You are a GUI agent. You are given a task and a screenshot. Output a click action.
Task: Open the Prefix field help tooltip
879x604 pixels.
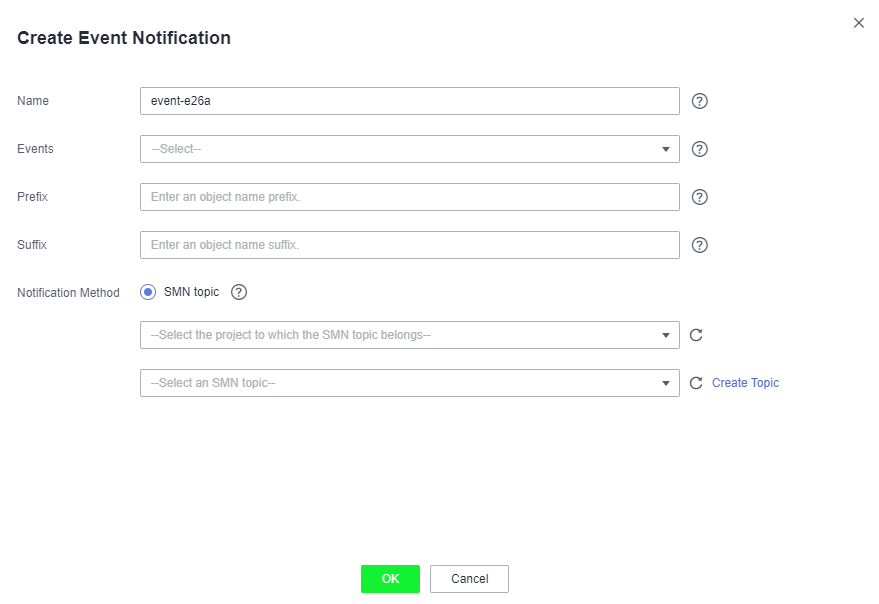pyautogui.click(x=699, y=197)
